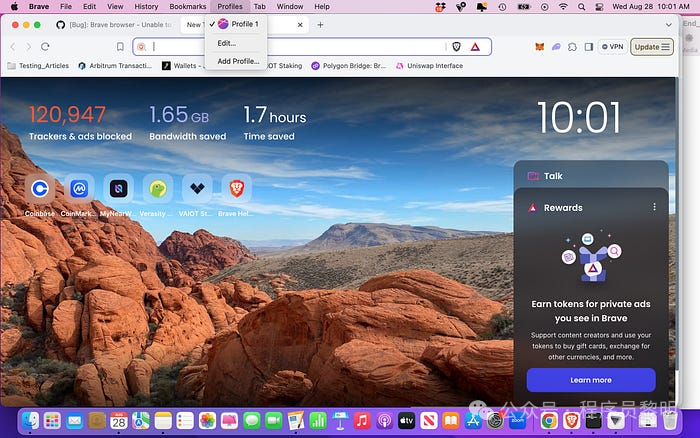Close the New Tab tab

point(300,25)
